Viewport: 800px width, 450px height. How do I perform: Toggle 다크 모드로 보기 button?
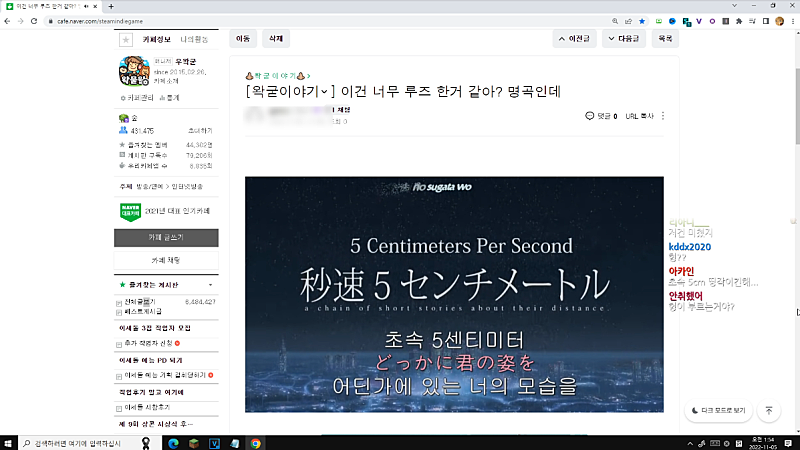point(718,411)
